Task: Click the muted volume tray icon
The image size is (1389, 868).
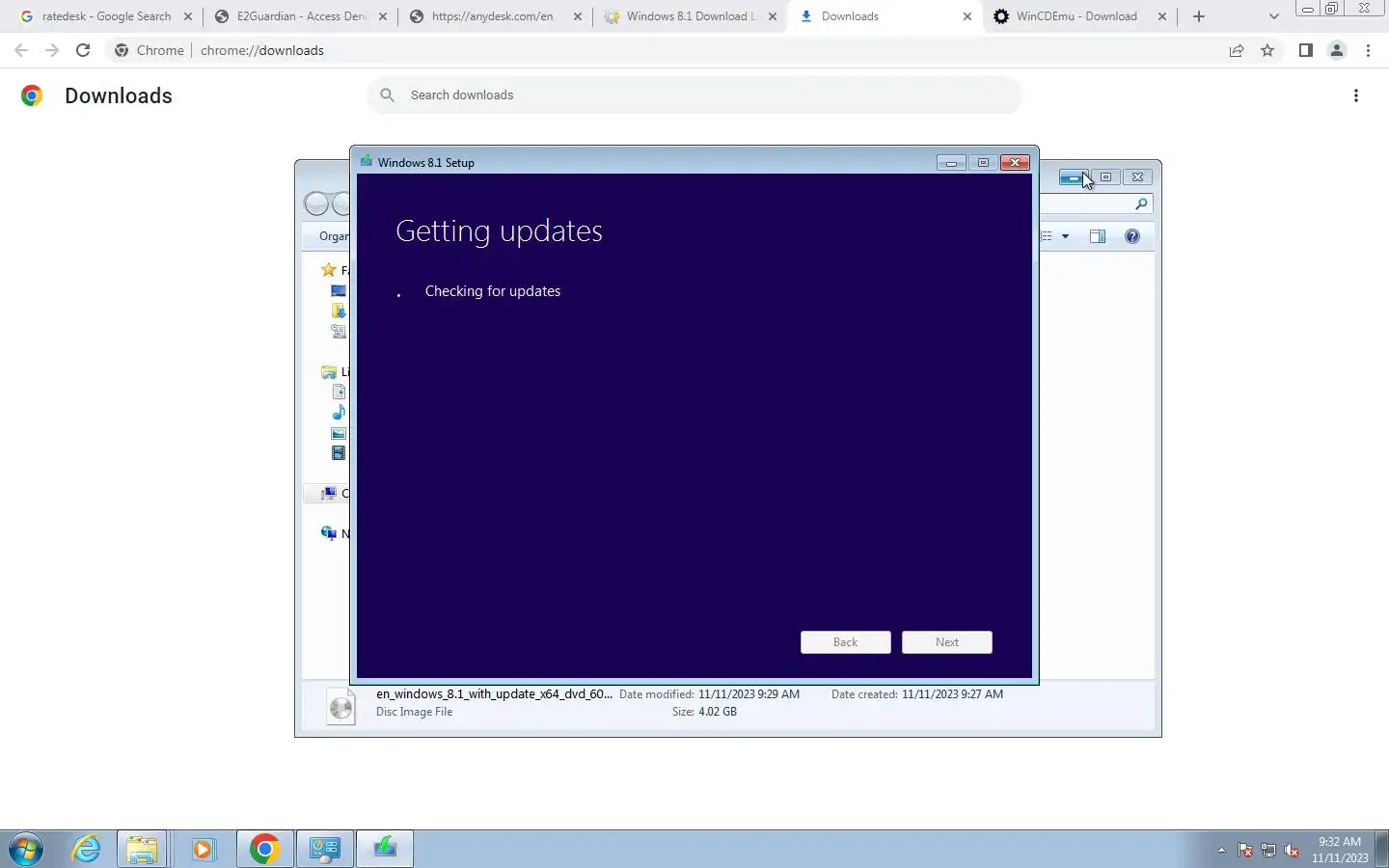Action: coord(1292,850)
